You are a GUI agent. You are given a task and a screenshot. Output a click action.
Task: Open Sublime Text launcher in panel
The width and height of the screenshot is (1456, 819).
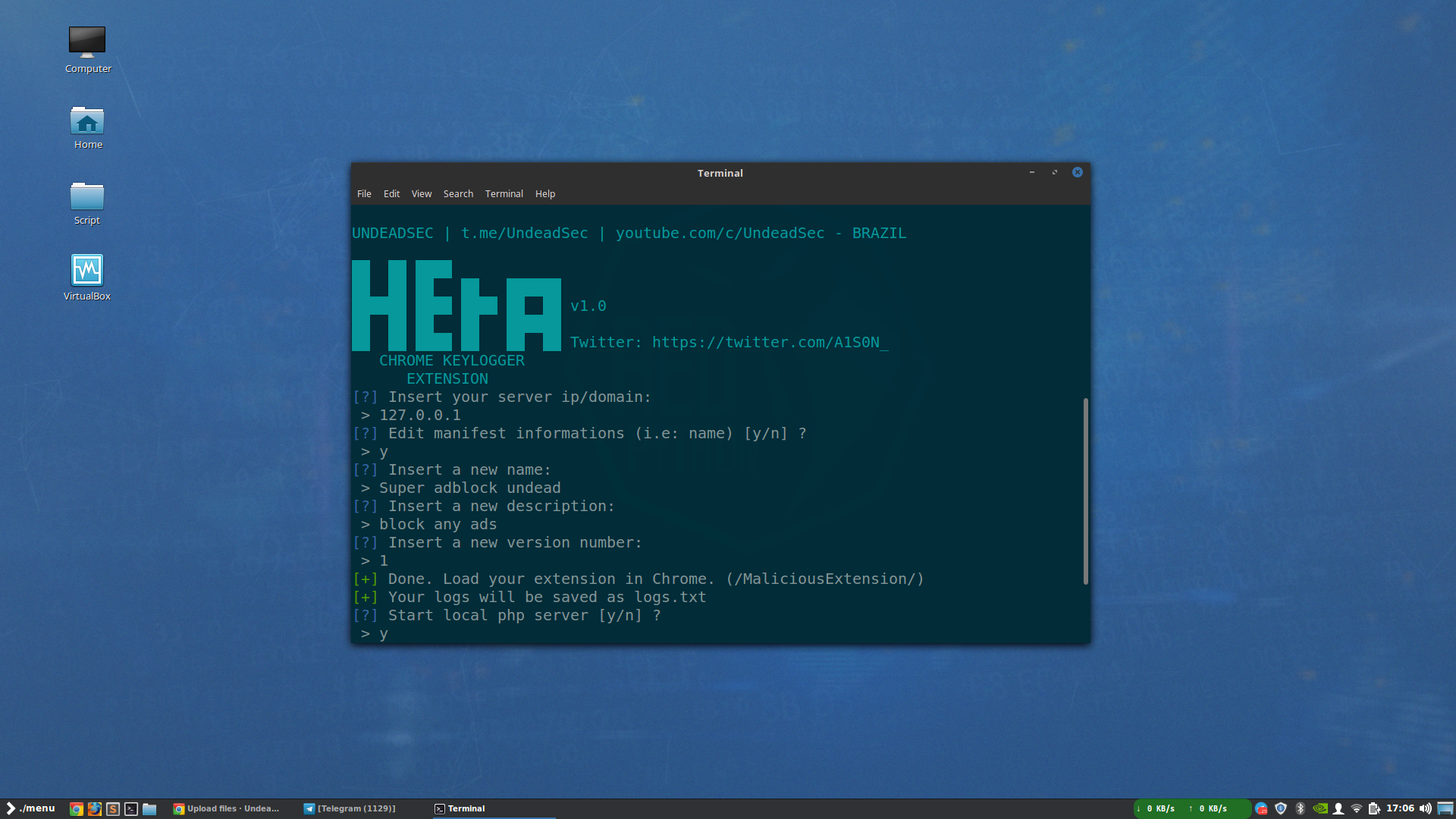pos(112,809)
